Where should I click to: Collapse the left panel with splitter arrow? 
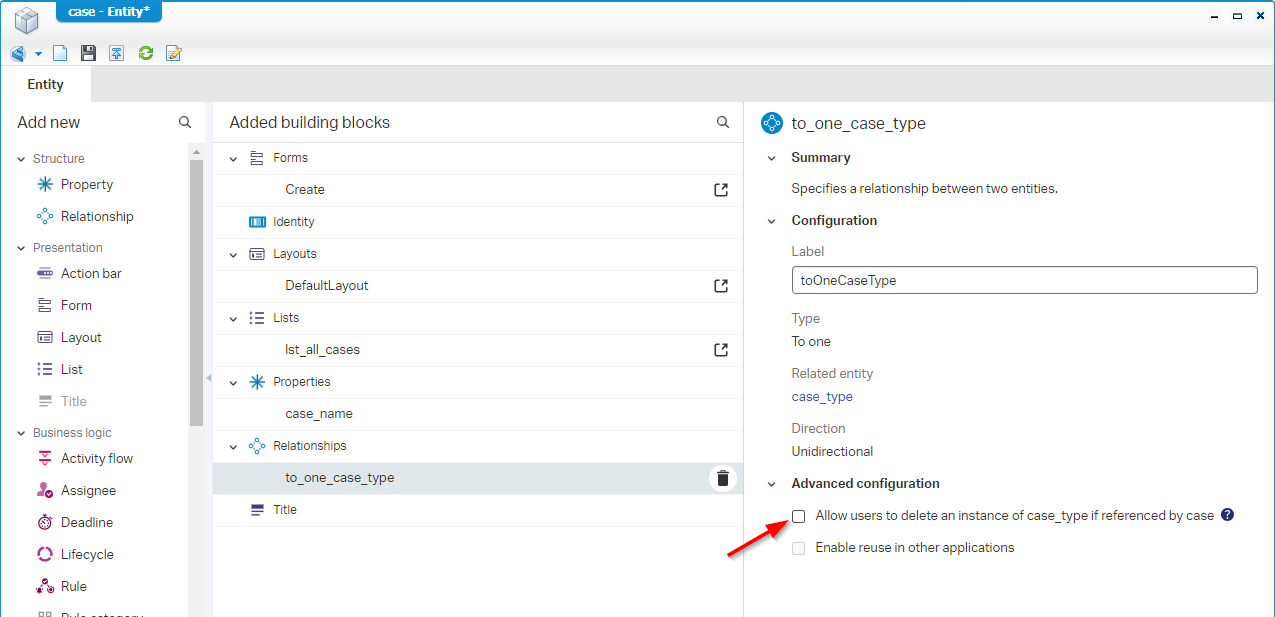click(x=208, y=378)
